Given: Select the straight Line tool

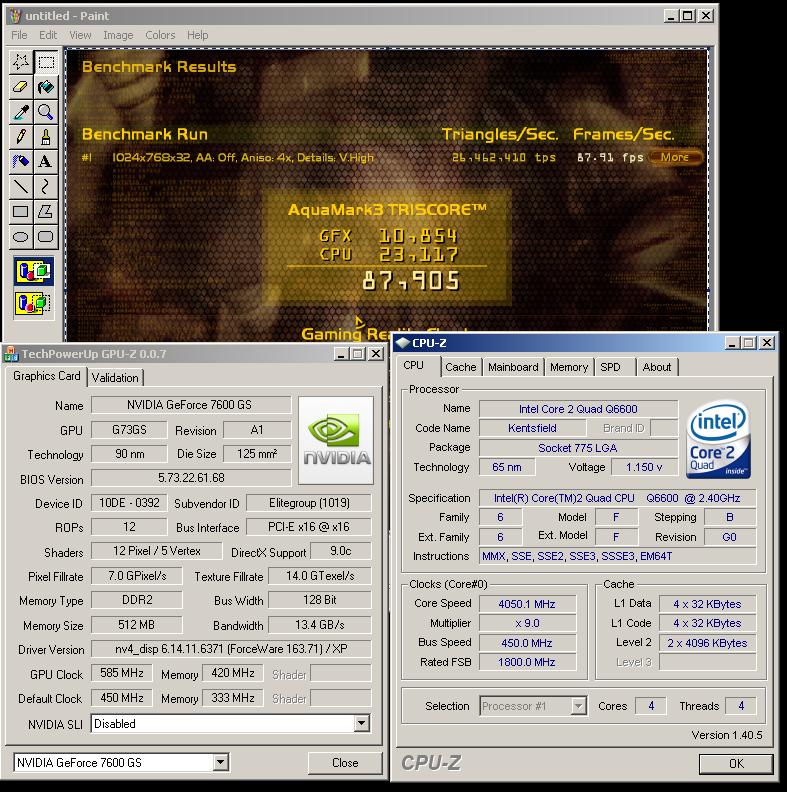Looking at the screenshot, I should [21, 186].
